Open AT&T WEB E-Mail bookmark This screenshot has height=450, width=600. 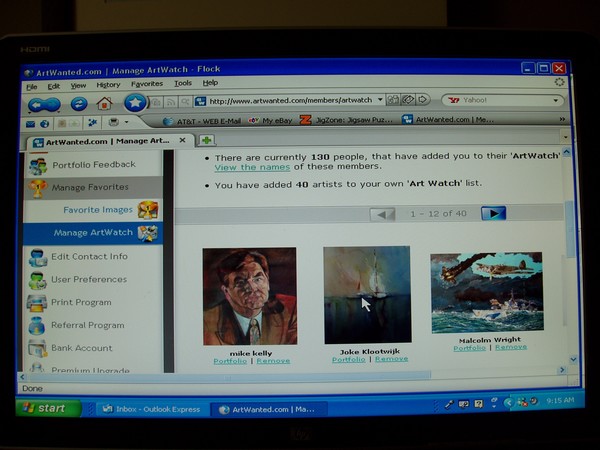tap(202, 121)
